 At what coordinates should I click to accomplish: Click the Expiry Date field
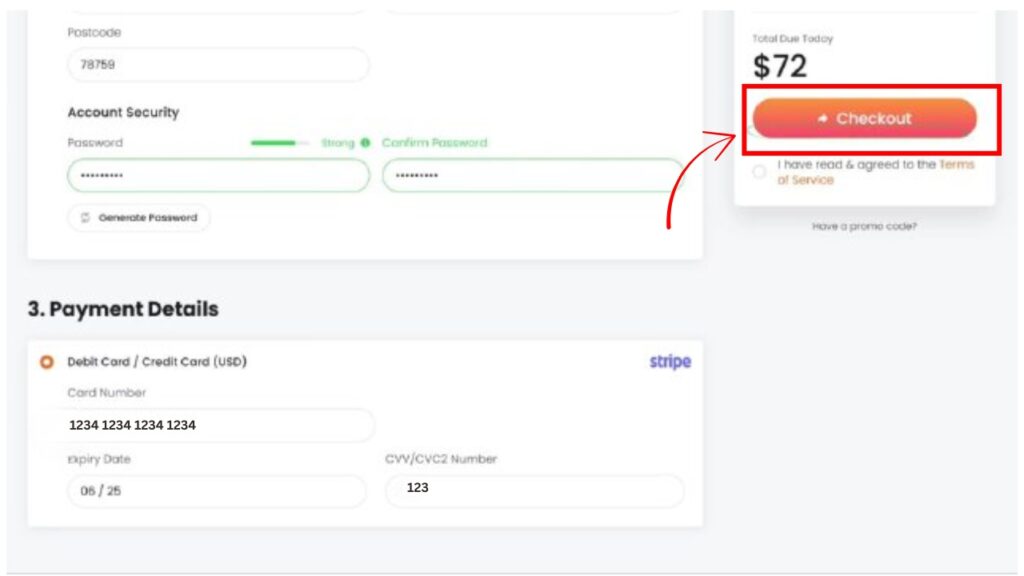pyautogui.click(x=217, y=491)
